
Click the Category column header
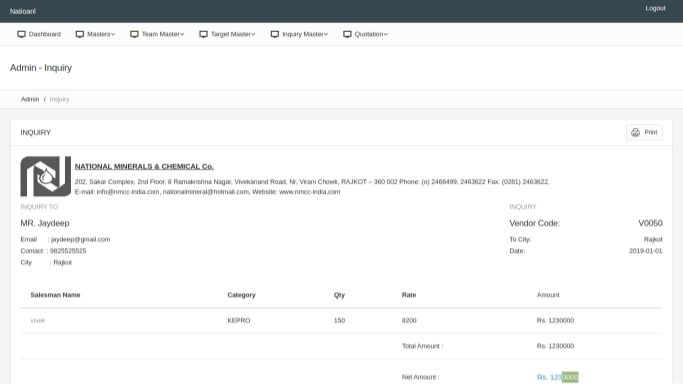[x=241, y=295]
